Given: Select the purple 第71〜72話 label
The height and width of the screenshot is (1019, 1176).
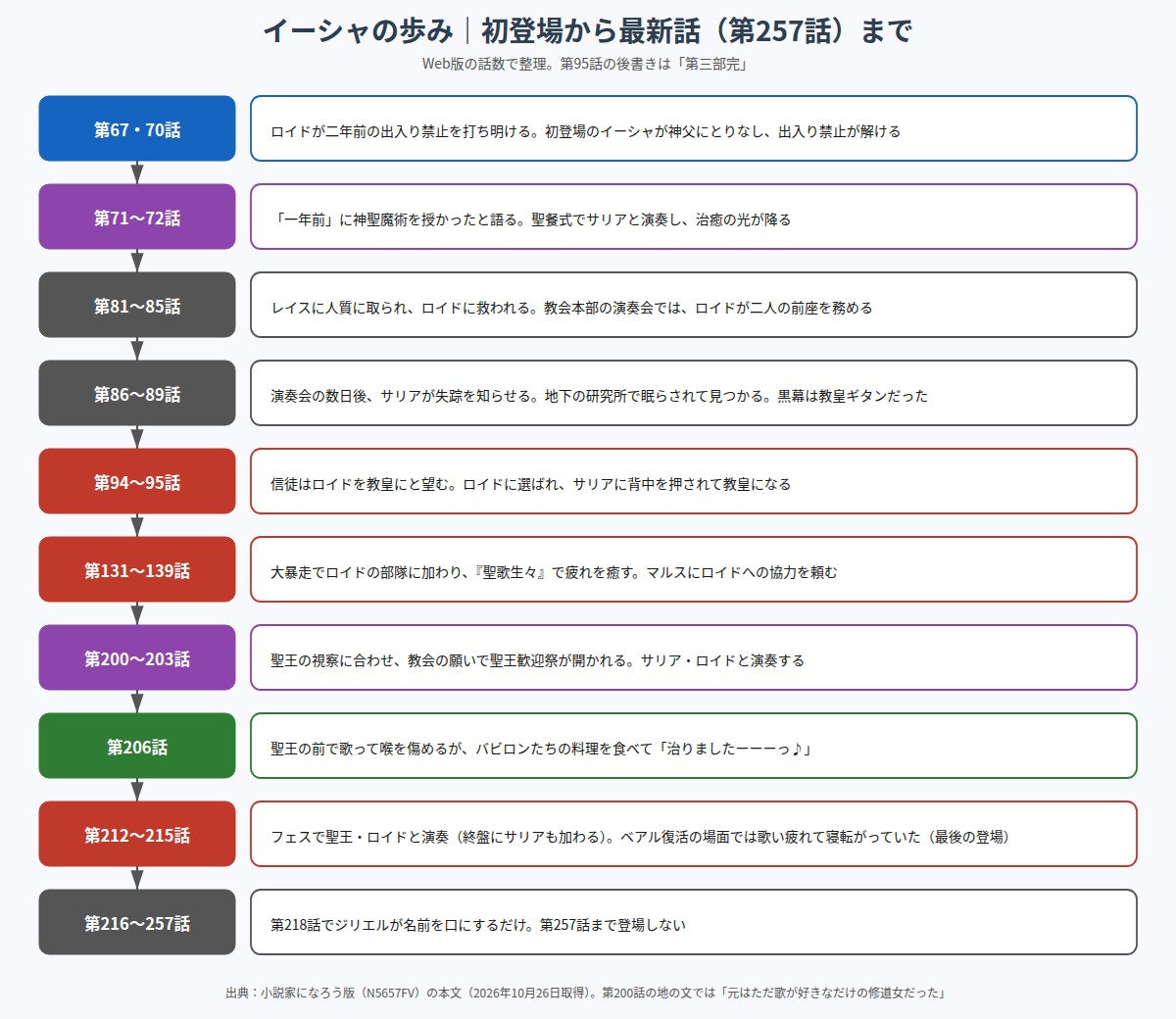Looking at the screenshot, I should click(137, 217).
